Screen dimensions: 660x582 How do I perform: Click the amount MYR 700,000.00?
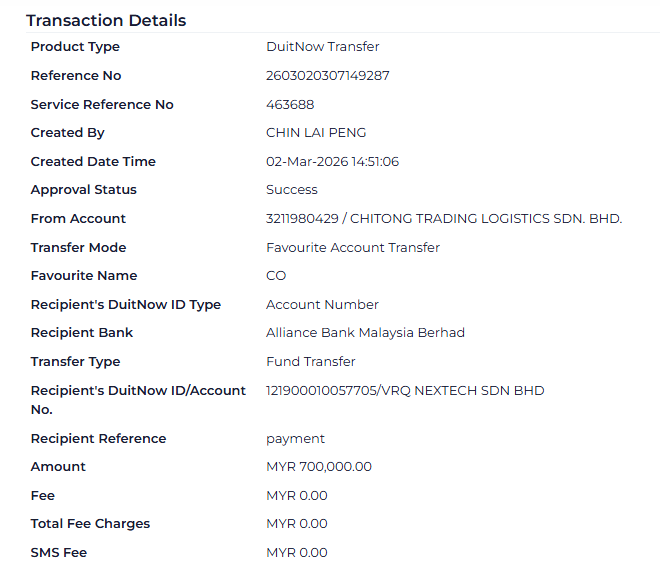(x=319, y=467)
